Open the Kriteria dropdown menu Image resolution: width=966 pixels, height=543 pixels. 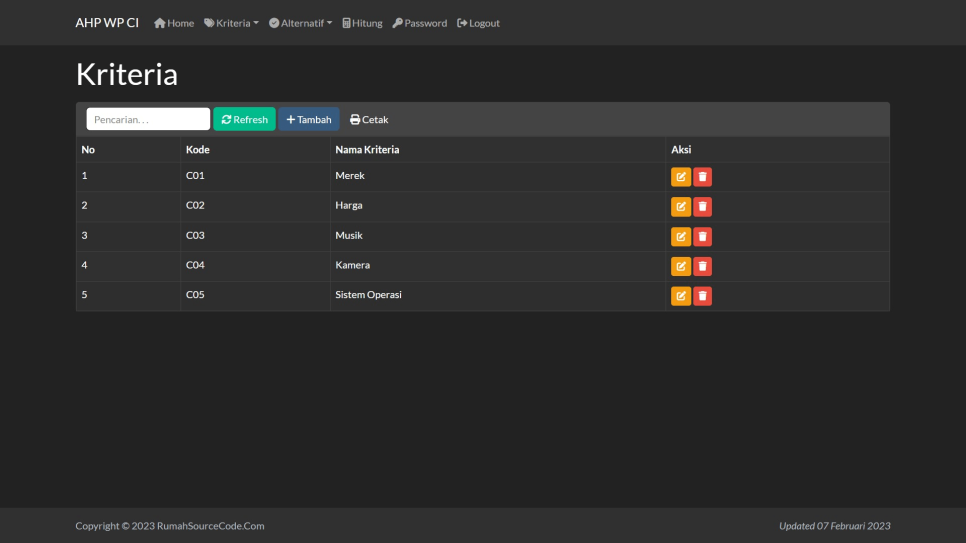[x=232, y=23]
